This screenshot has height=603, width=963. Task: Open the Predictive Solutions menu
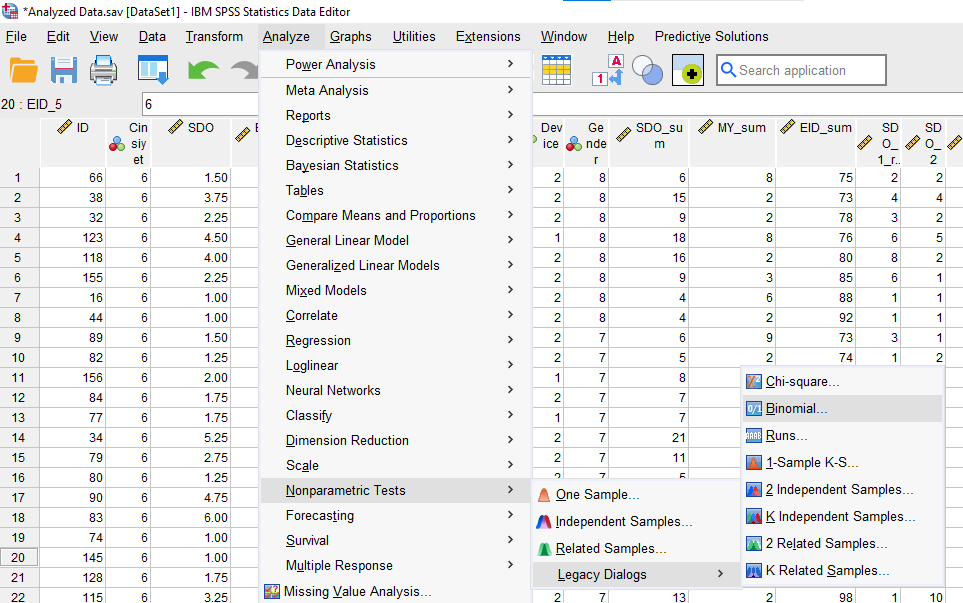(711, 37)
